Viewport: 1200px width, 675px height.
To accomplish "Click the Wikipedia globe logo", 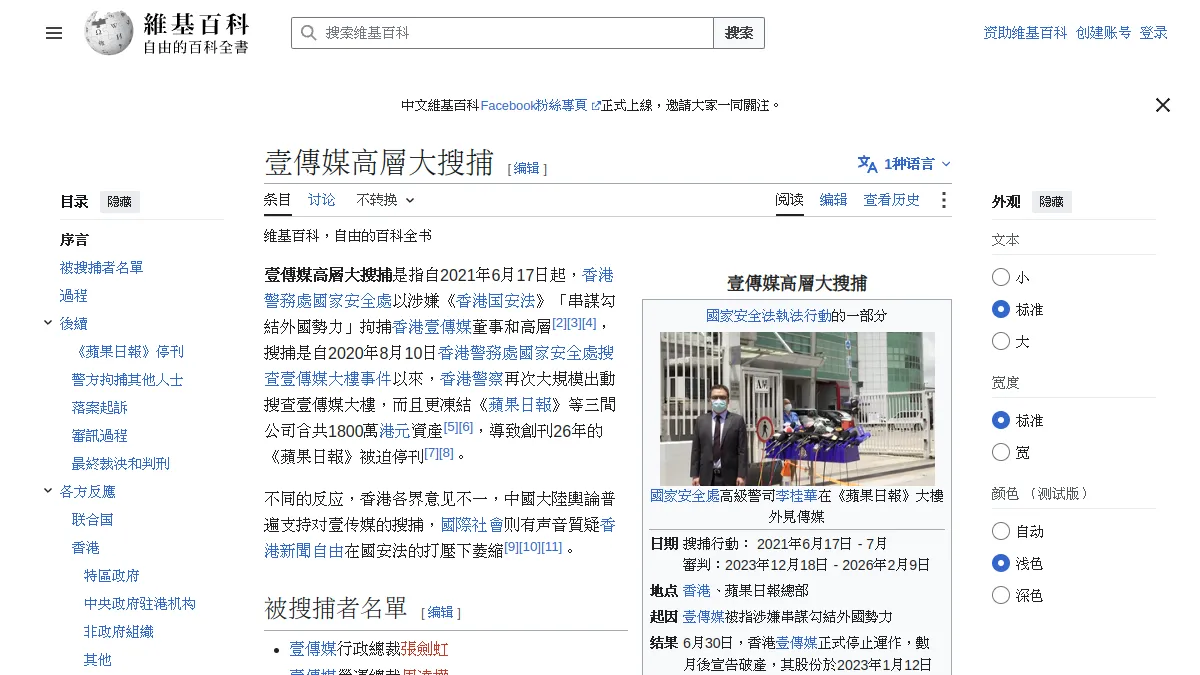I will pyautogui.click(x=109, y=33).
